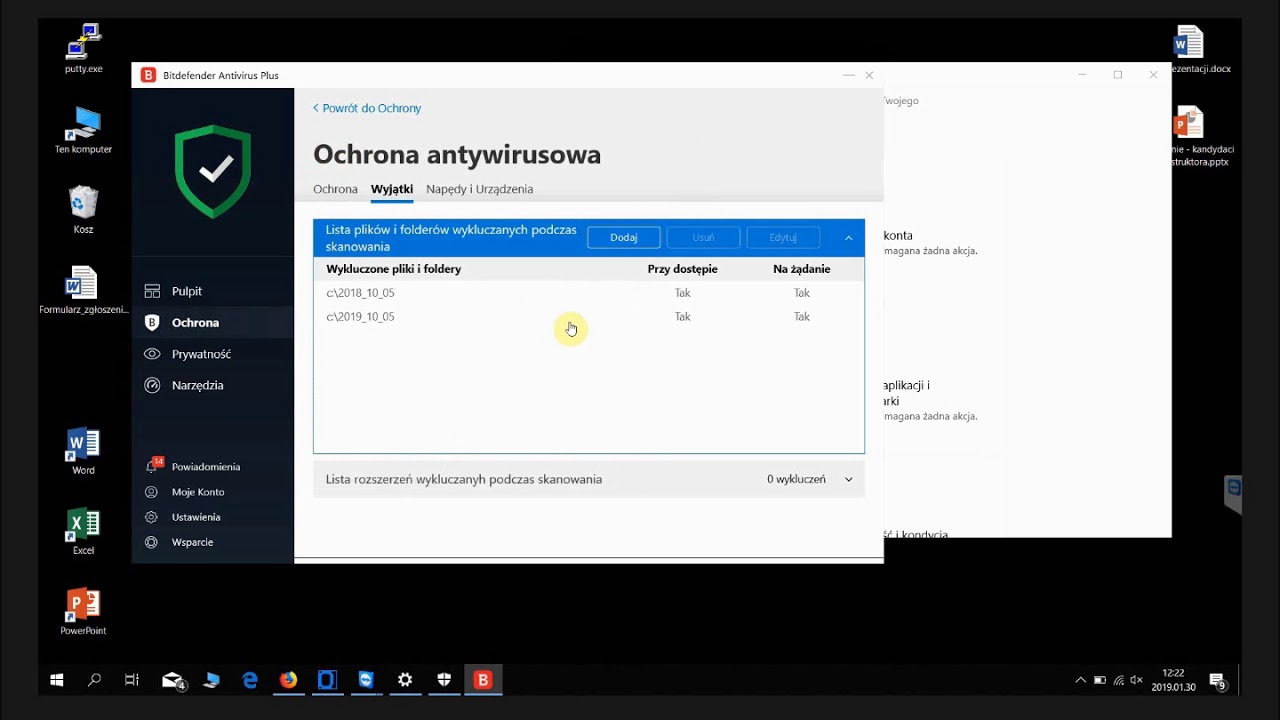This screenshot has width=1280, height=720.
Task: Go back via Powrót do Ochrony link
Action: [367, 108]
